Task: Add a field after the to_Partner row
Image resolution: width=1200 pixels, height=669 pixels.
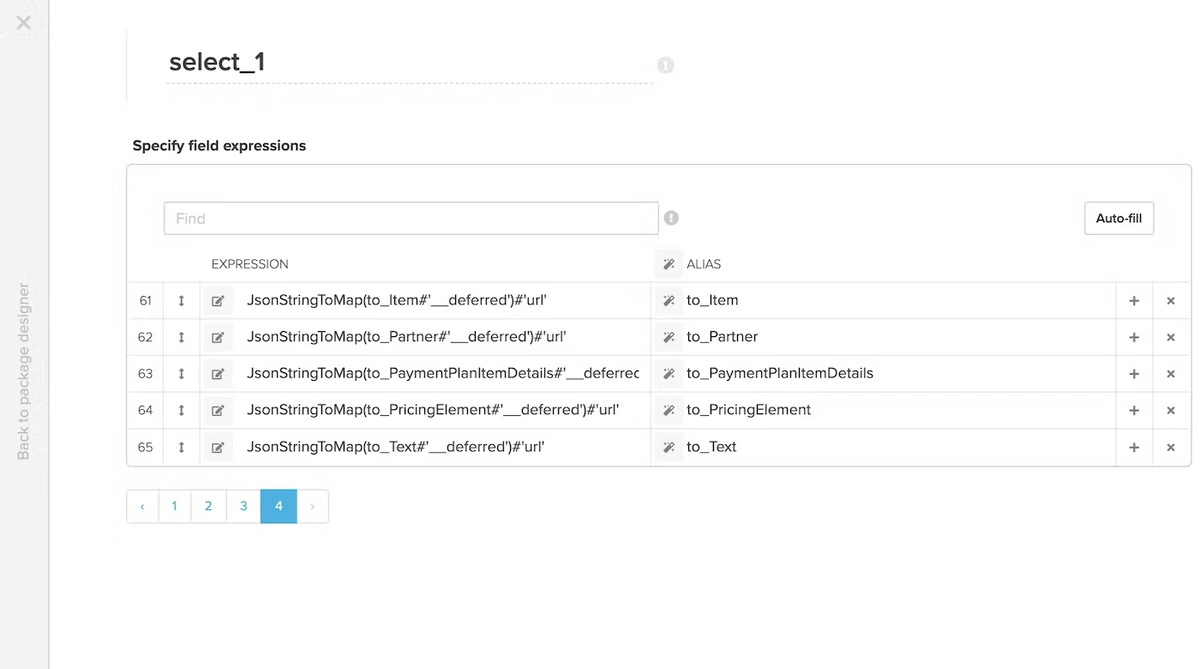Action: [1134, 337]
